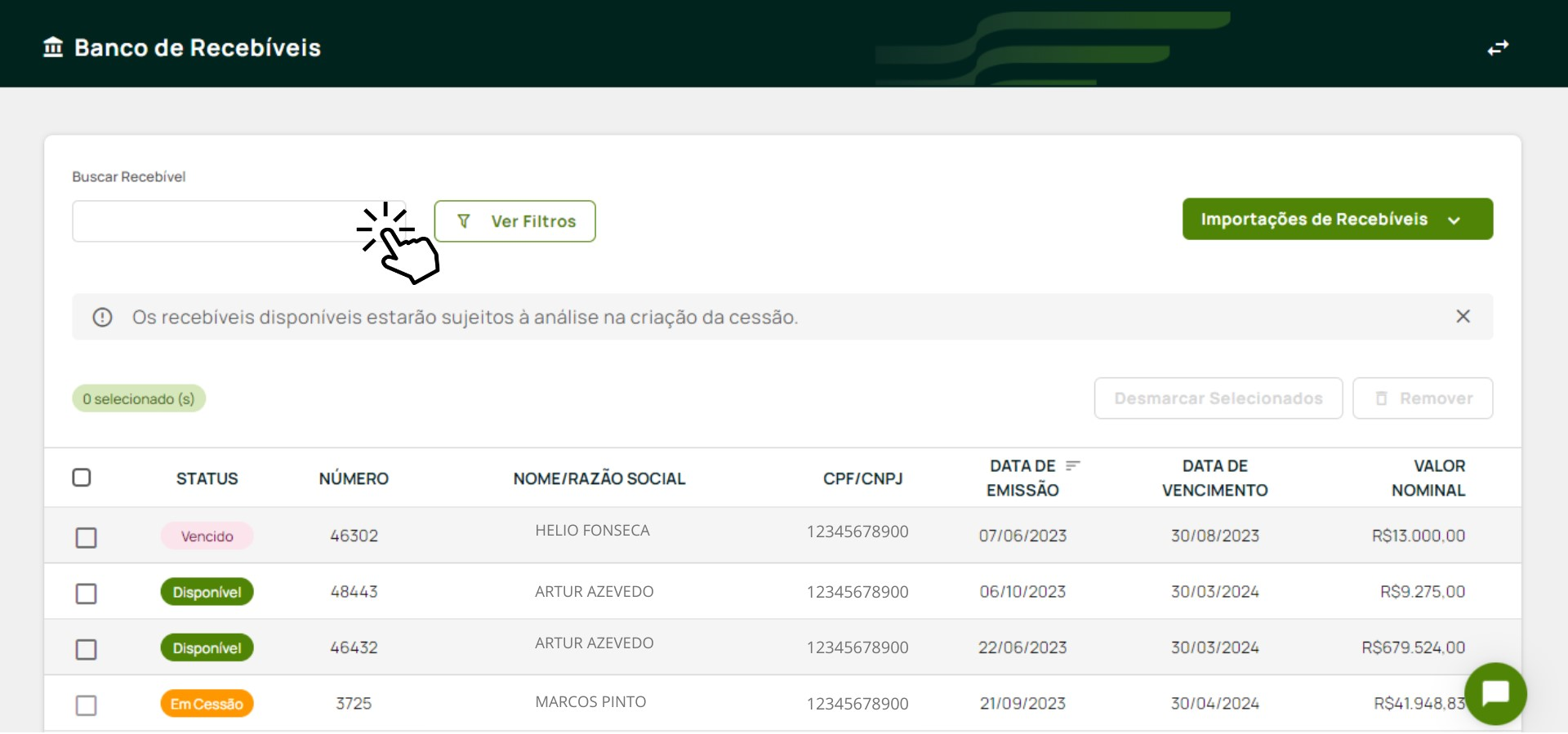
Task: Check the box for receivable 46302
Action: point(86,537)
